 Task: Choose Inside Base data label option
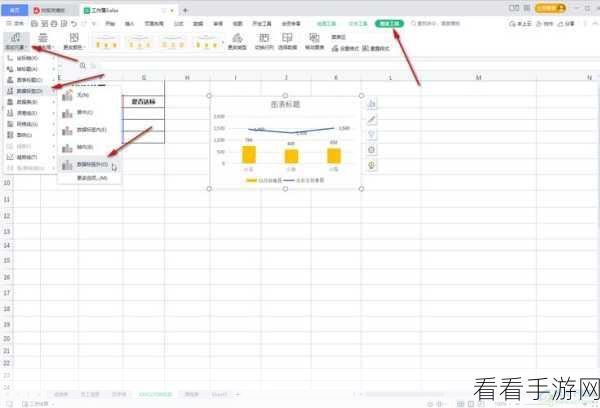point(89,147)
